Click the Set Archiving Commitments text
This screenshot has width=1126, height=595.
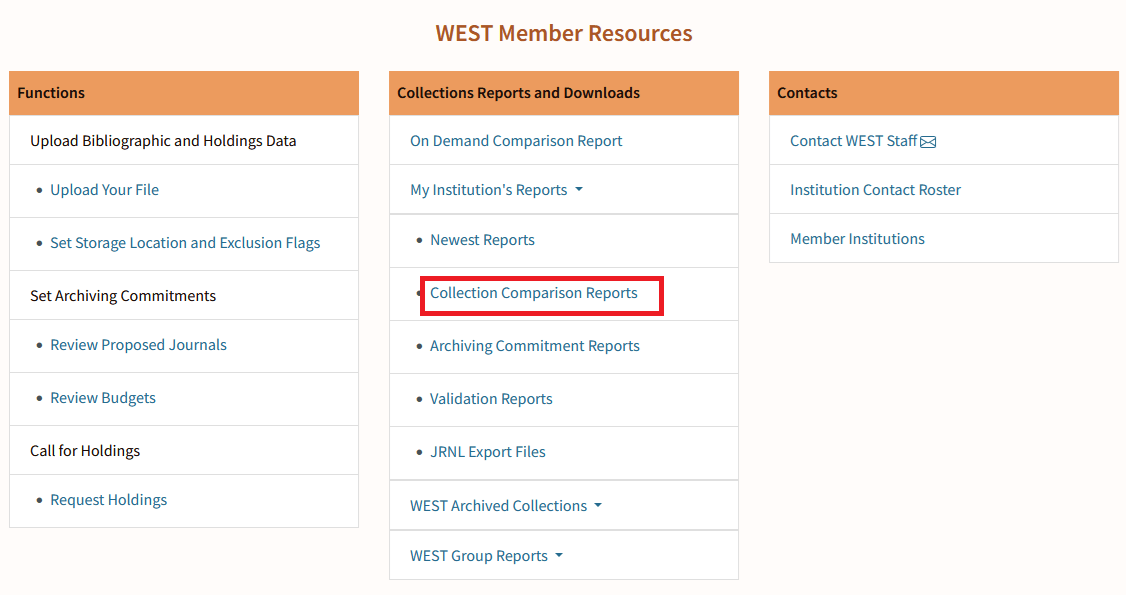click(x=123, y=296)
